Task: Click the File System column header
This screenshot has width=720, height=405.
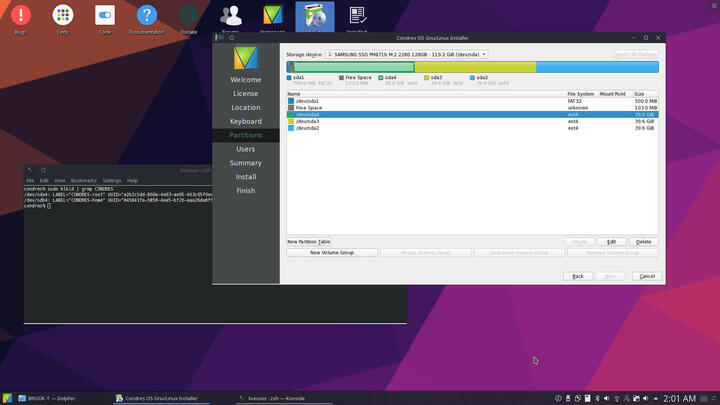Action: pyautogui.click(x=580, y=94)
